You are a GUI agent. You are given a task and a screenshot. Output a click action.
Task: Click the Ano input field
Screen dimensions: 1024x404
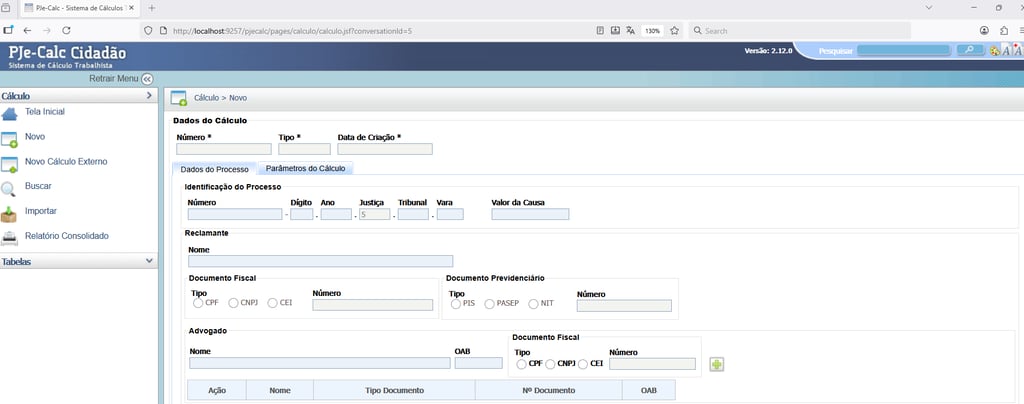[336, 214]
